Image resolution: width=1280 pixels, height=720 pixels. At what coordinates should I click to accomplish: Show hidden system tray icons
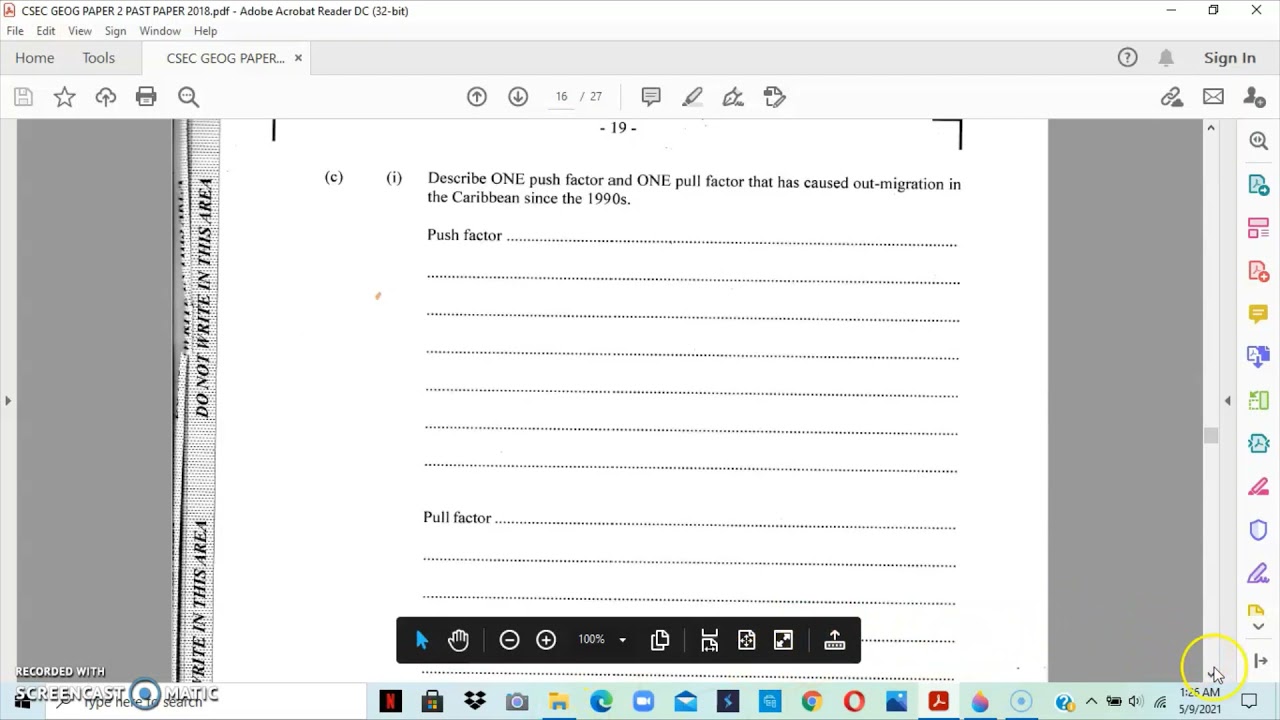1091,701
